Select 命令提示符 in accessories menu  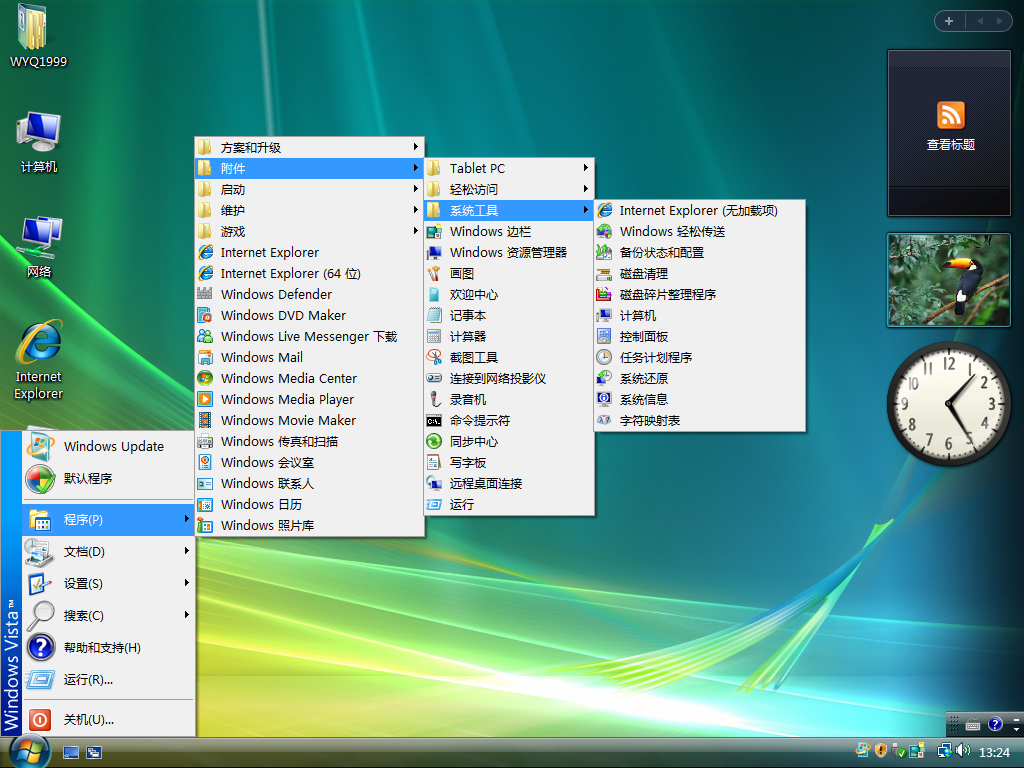pos(479,420)
